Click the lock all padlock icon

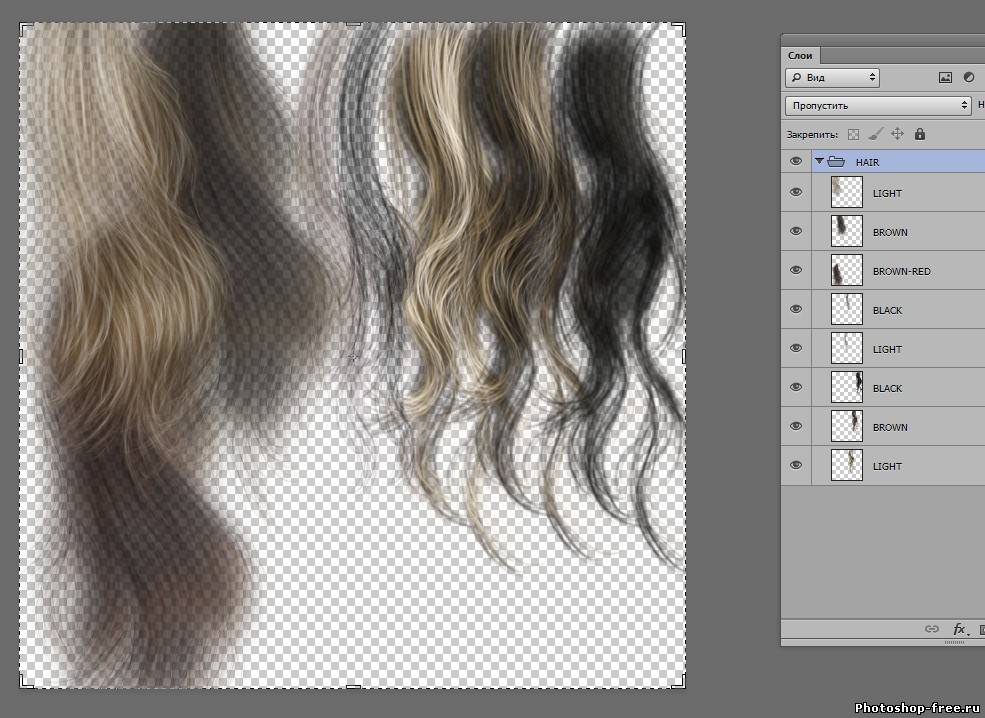[920, 134]
